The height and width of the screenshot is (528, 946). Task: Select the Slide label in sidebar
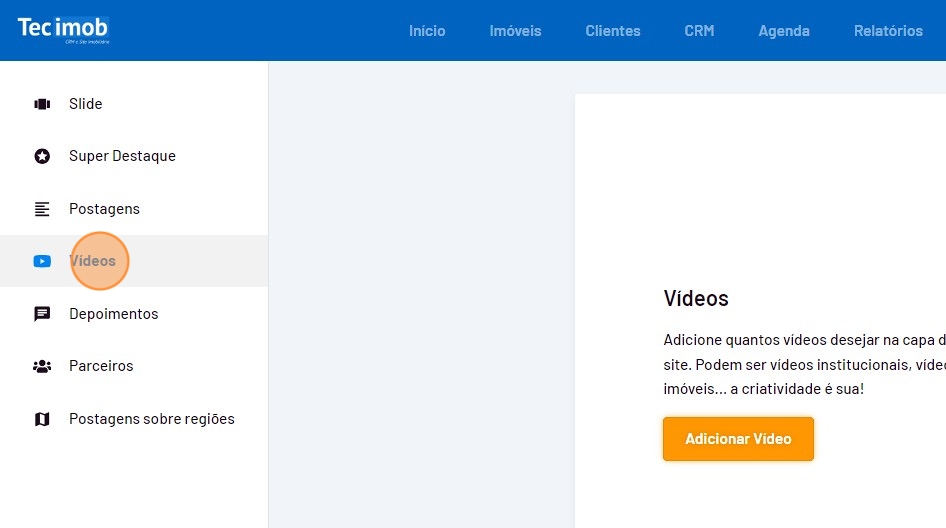[x=85, y=104]
